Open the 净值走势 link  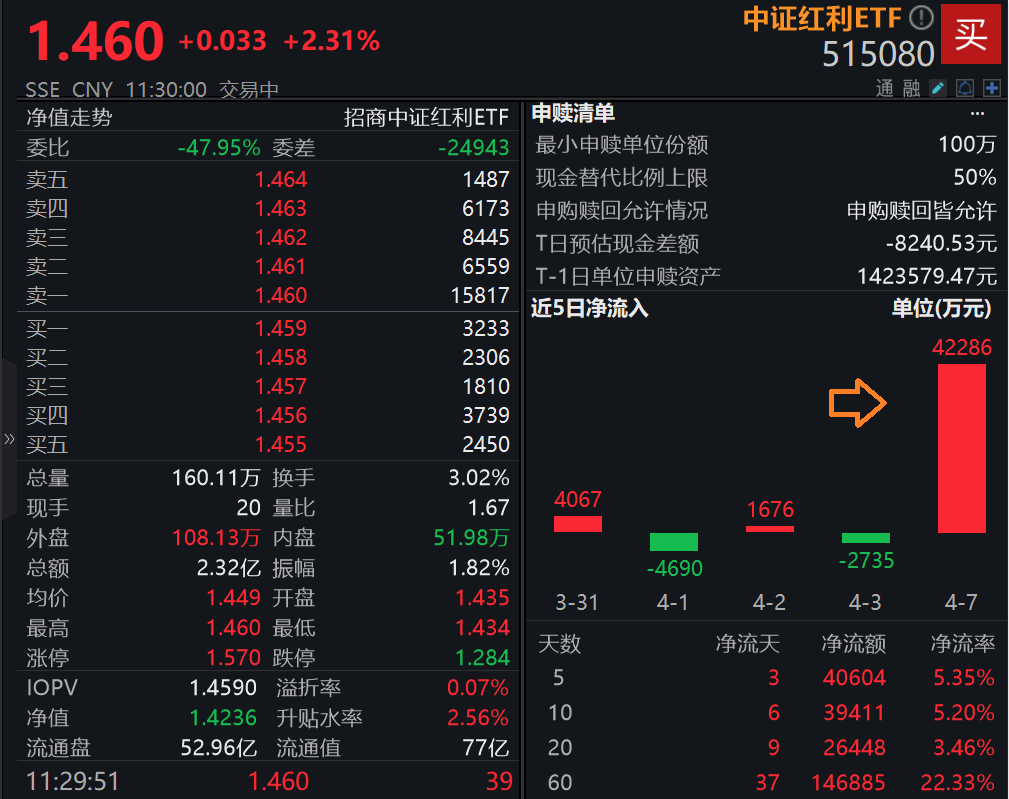pos(69,117)
